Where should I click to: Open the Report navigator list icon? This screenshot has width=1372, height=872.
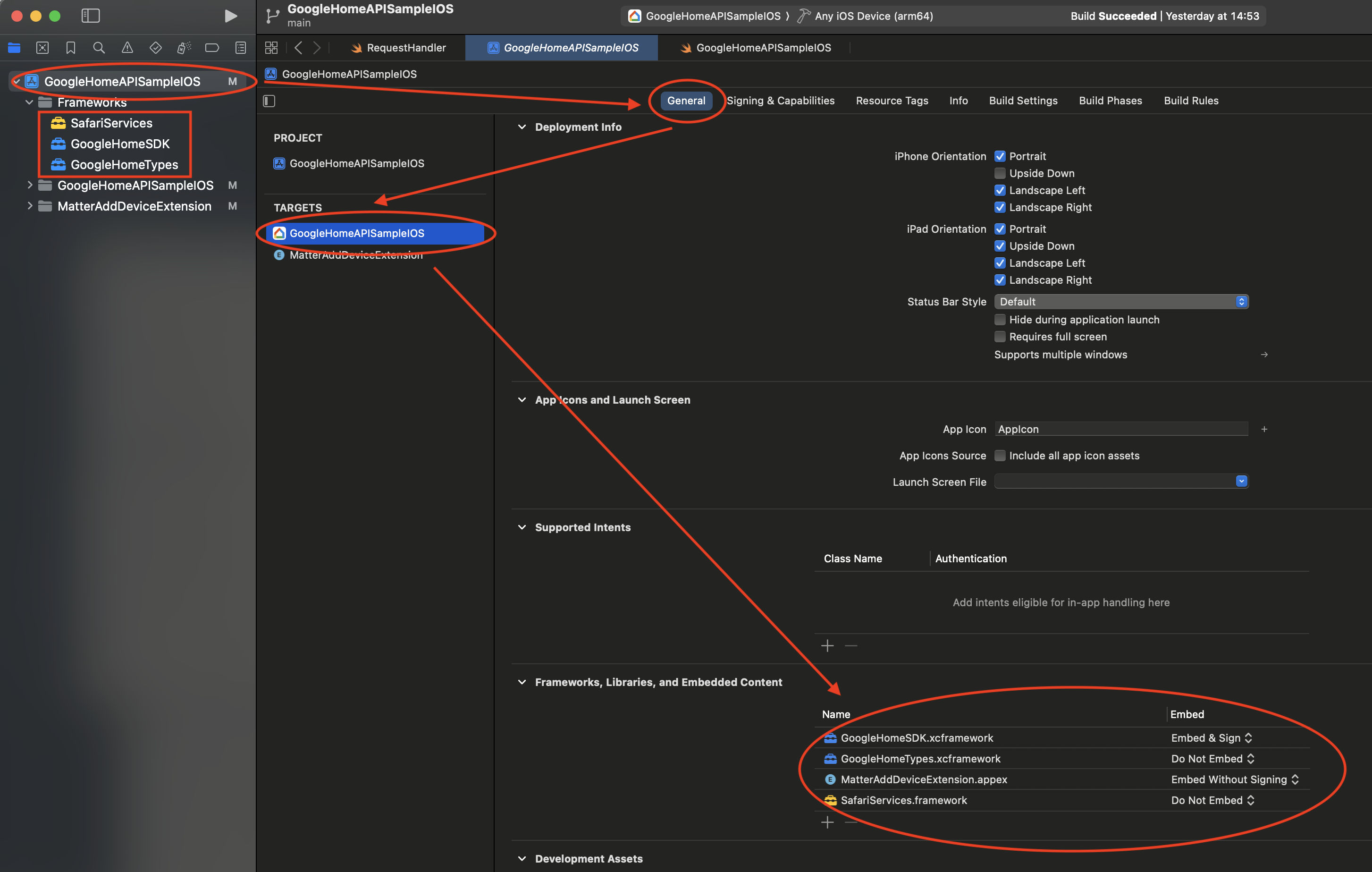point(240,48)
